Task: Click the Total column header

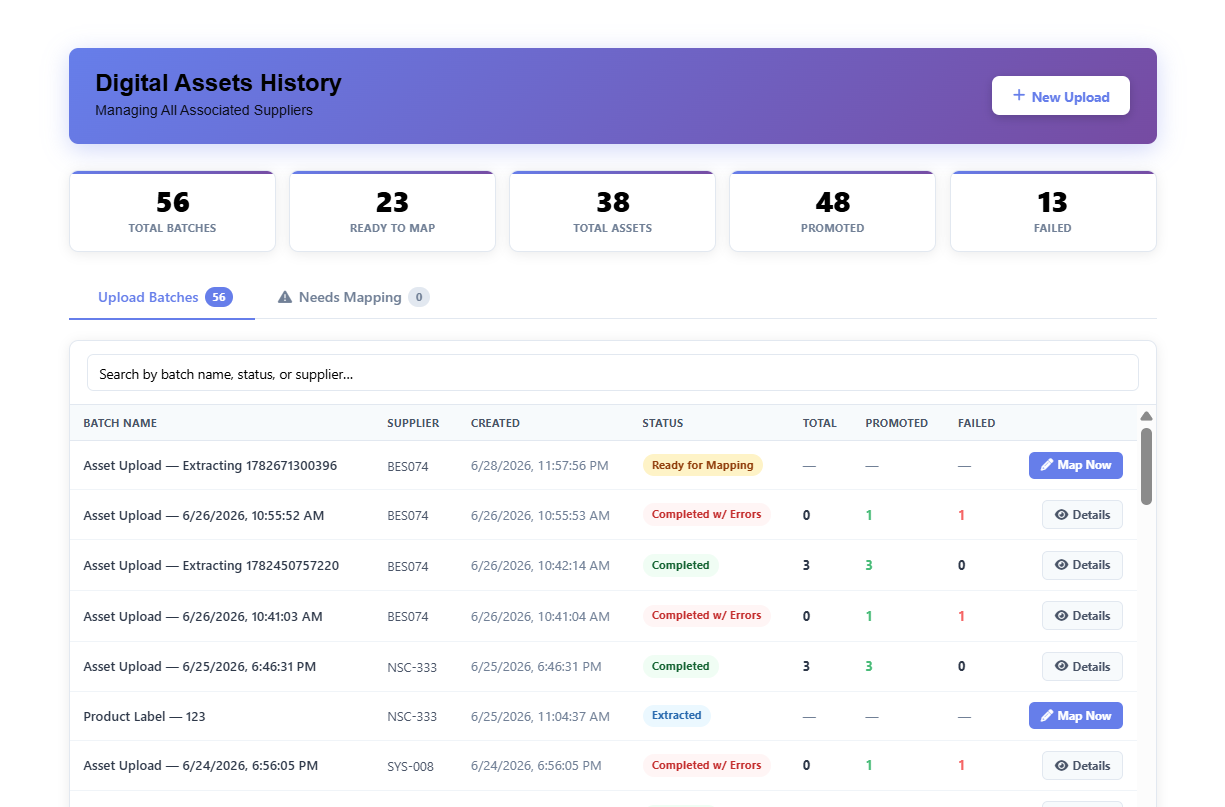Action: (x=820, y=423)
